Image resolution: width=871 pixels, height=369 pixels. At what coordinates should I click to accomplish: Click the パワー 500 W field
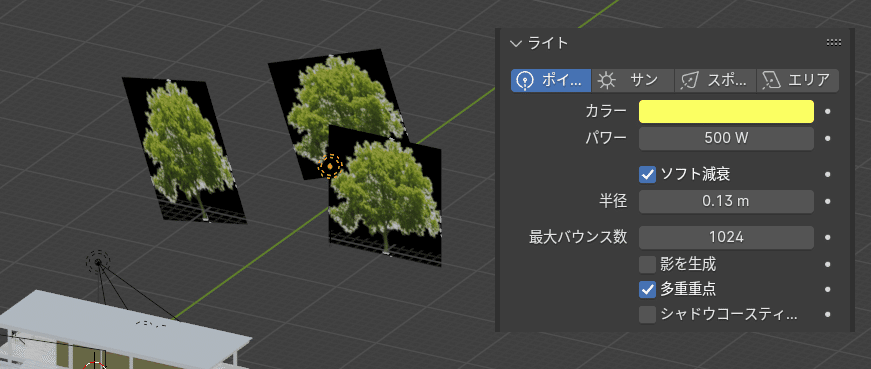(726, 138)
